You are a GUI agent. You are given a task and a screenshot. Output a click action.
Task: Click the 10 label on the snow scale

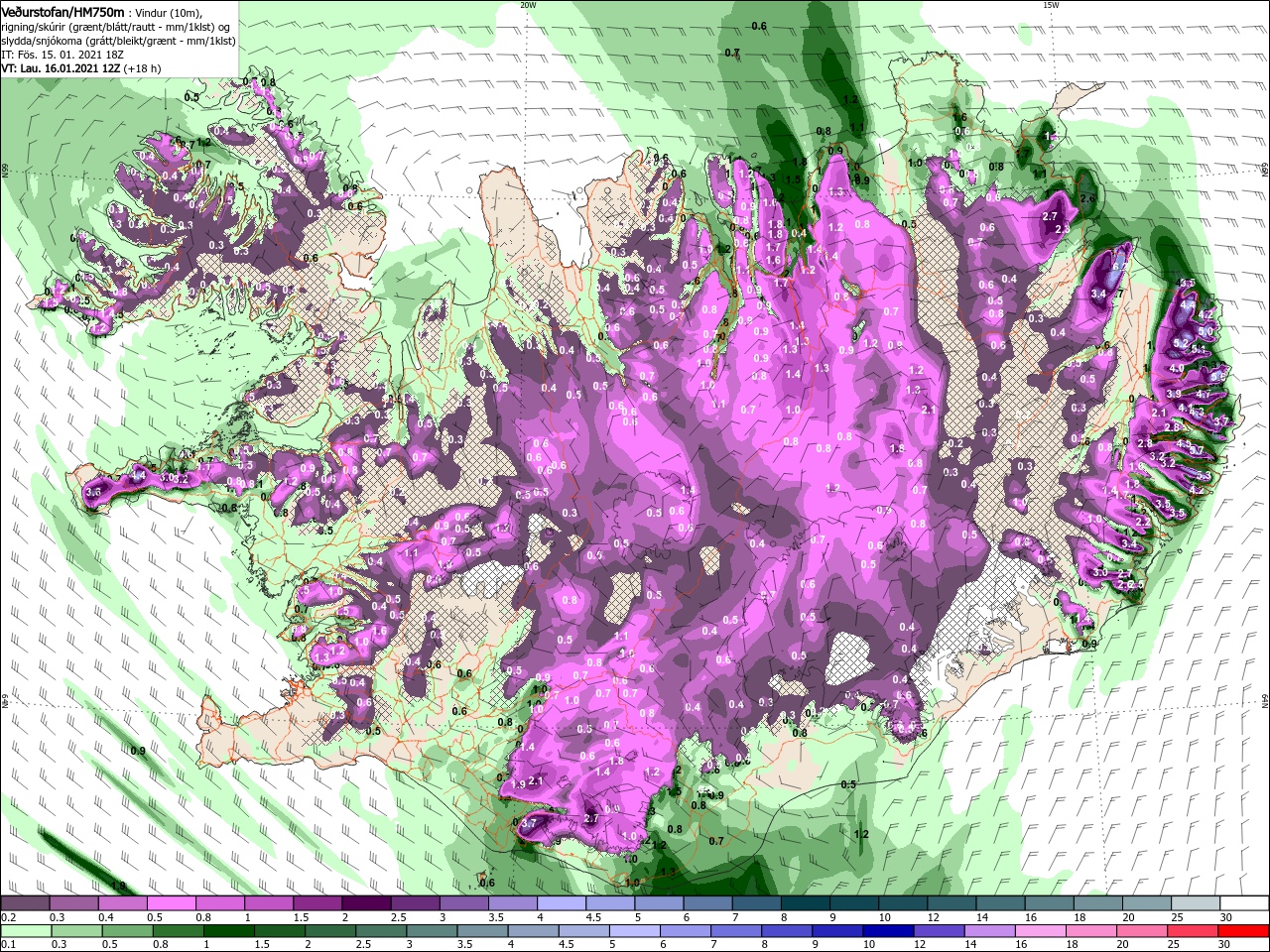884,917
